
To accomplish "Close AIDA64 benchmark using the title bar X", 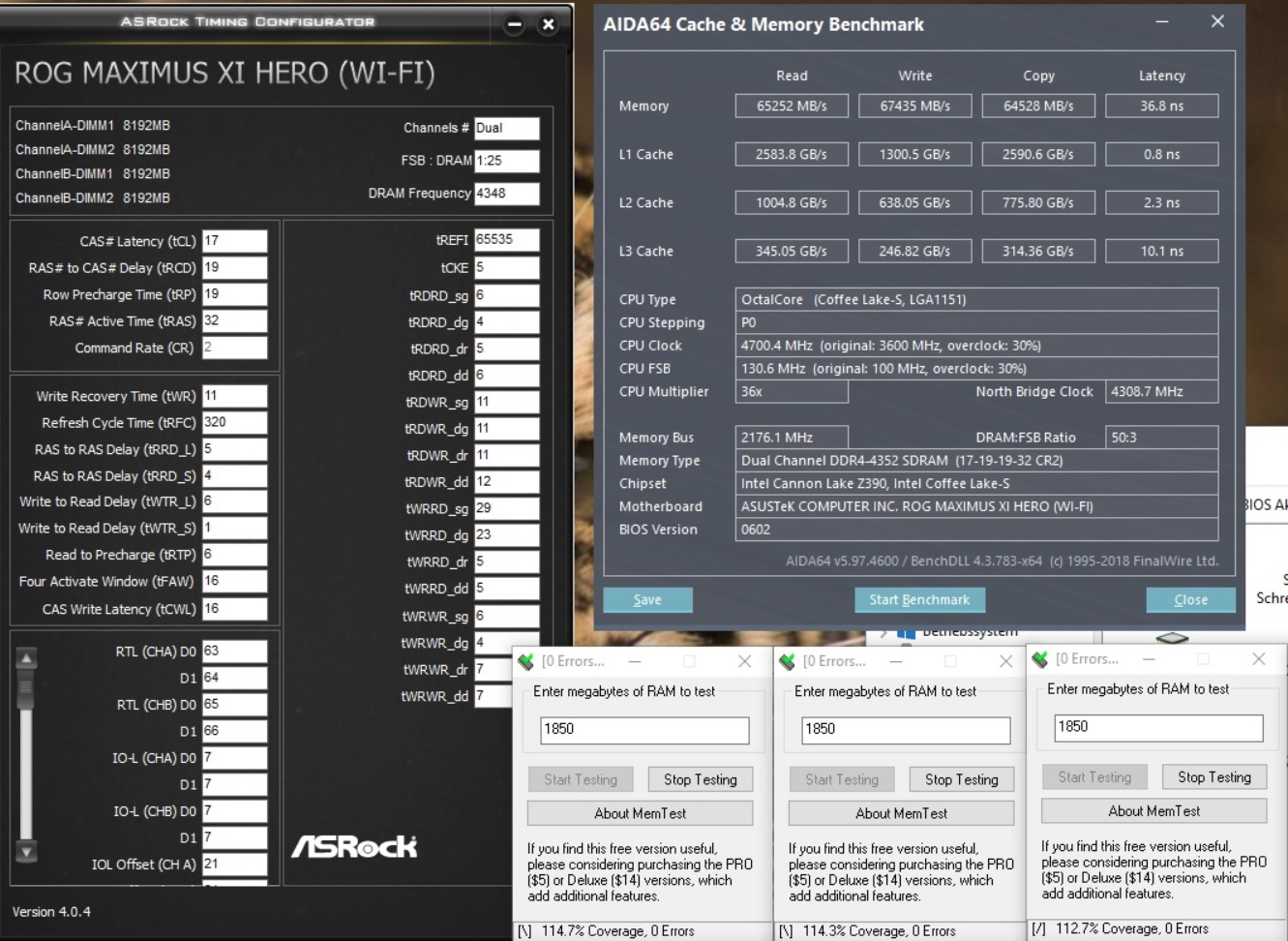I will 1217,21.
